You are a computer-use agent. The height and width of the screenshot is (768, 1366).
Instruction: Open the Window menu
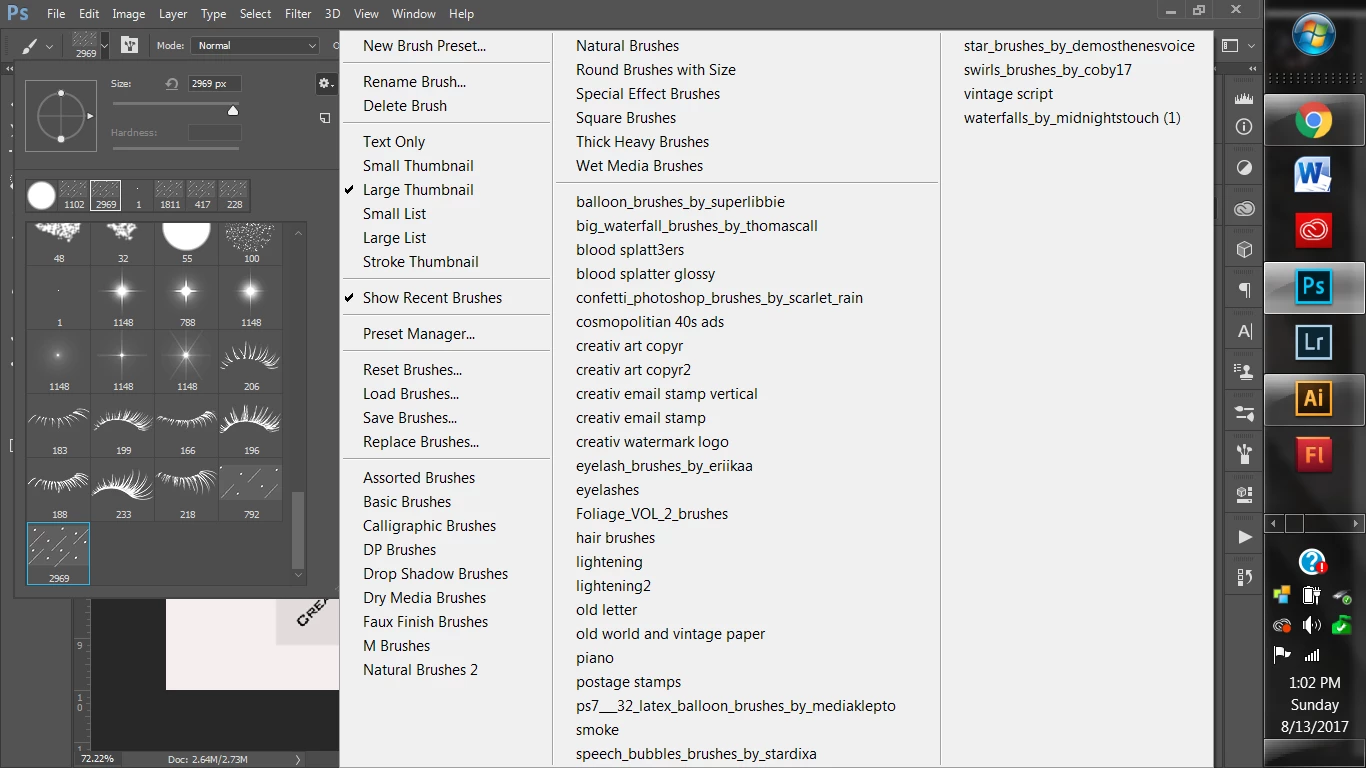coord(413,14)
